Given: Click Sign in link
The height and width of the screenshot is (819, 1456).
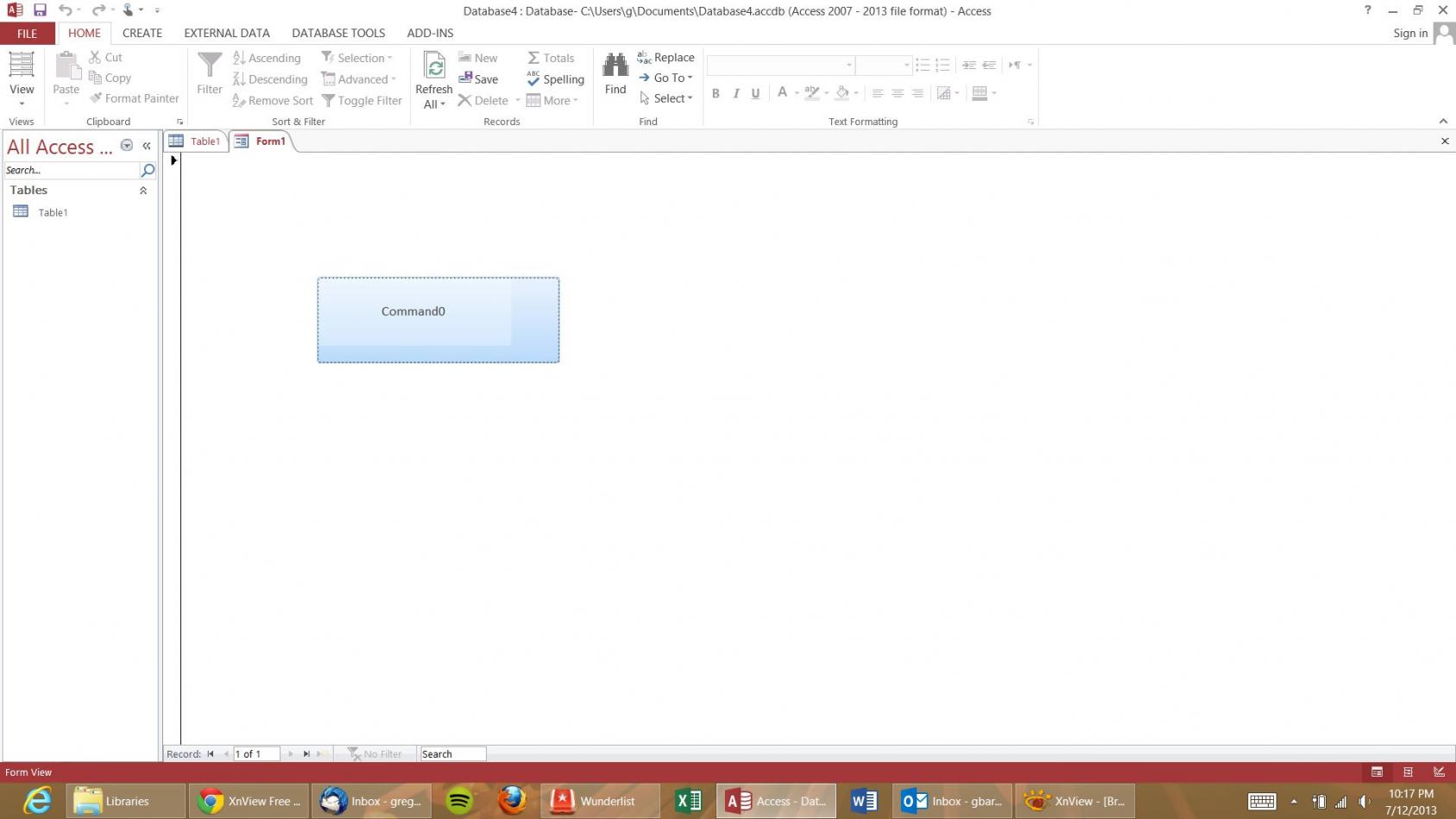Looking at the screenshot, I should pyautogui.click(x=1409, y=33).
